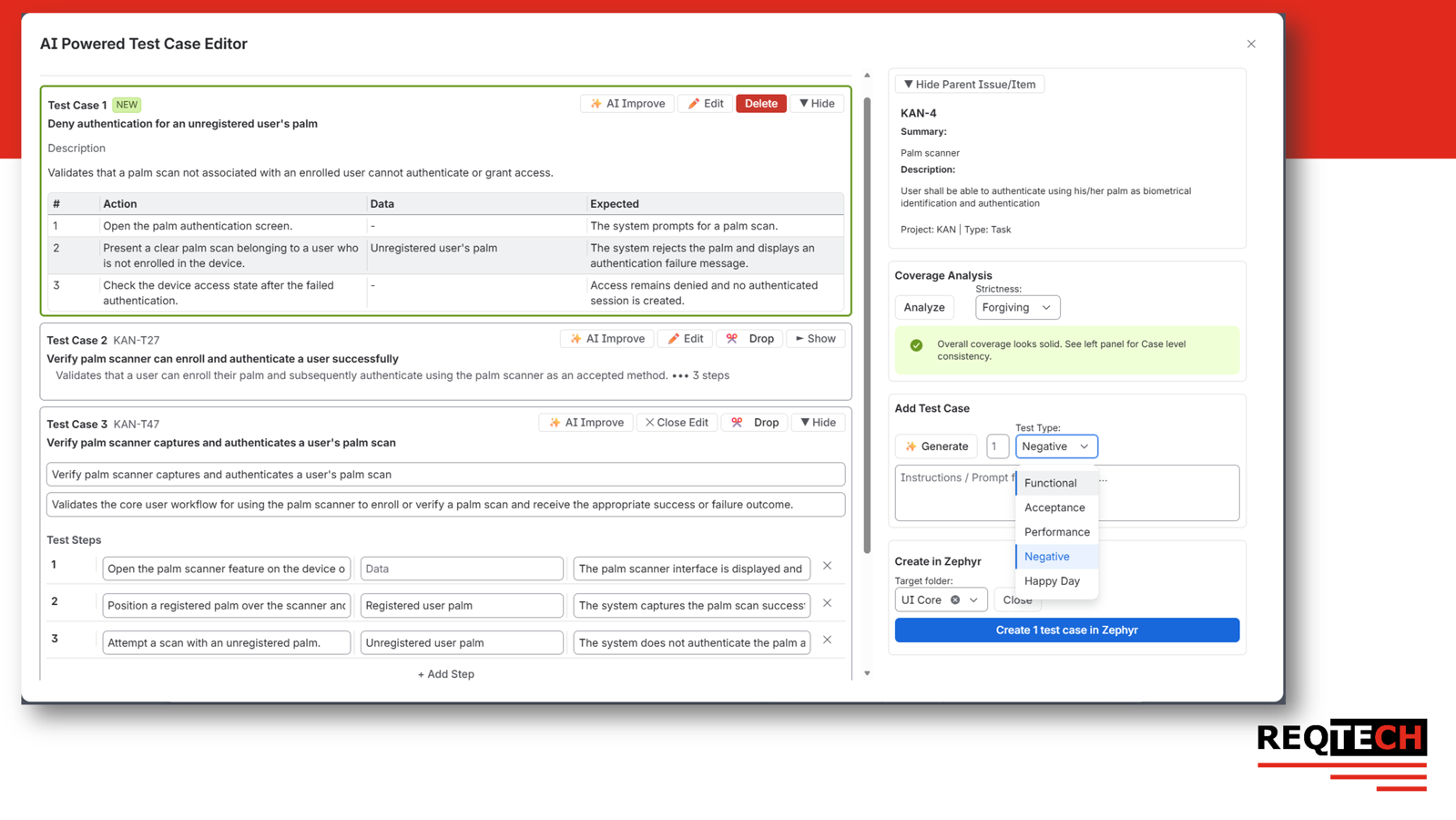Hide Test Case 3 details
The height and width of the screenshot is (820, 1456).
click(x=818, y=423)
